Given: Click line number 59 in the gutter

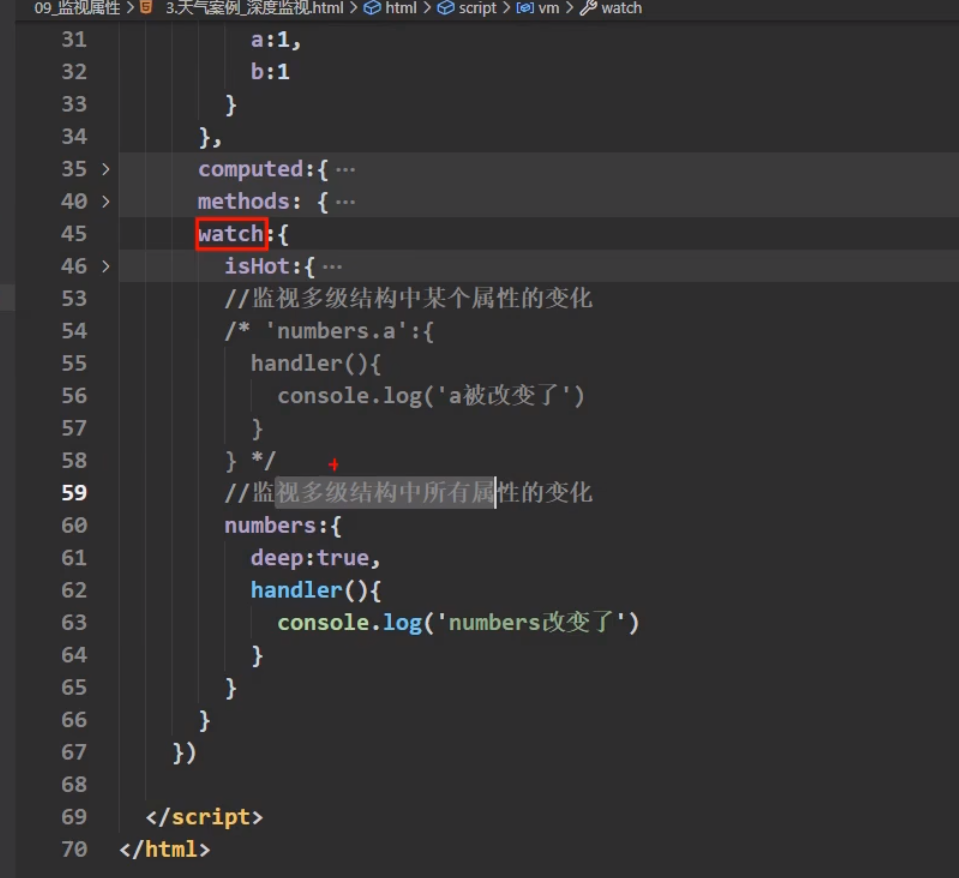Looking at the screenshot, I should click(74, 493).
